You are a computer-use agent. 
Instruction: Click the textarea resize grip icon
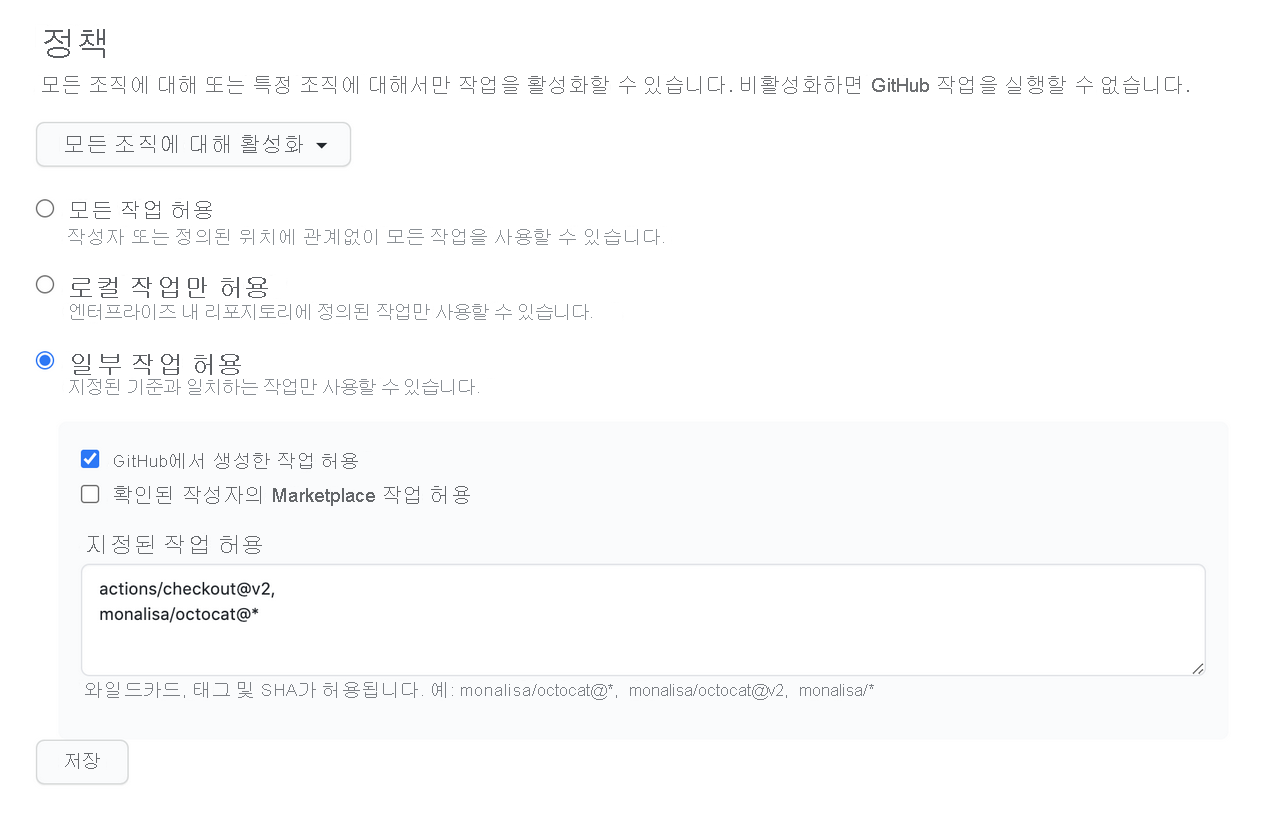click(1197, 668)
